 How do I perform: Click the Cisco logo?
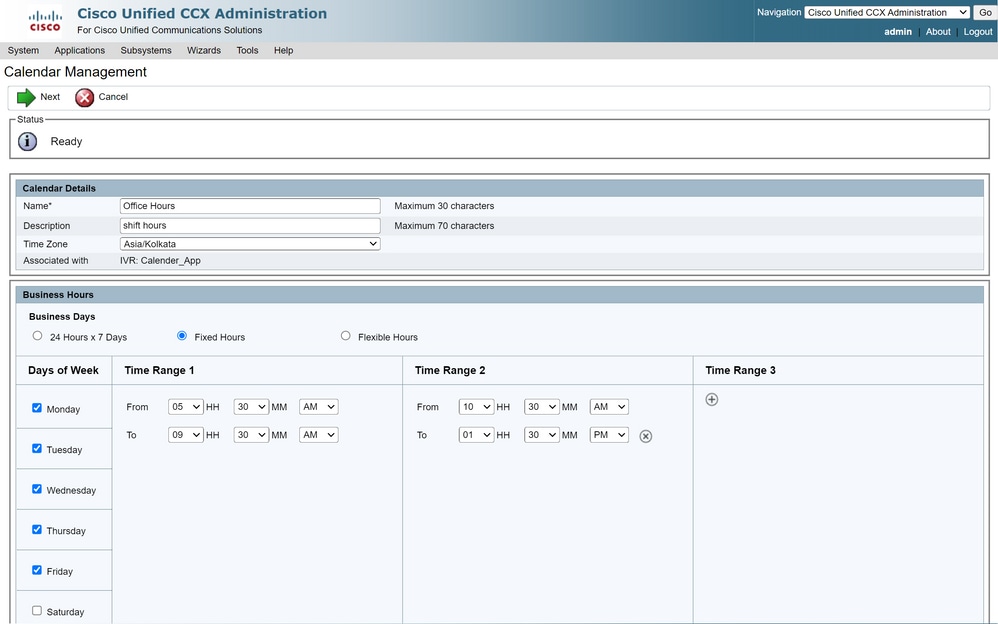point(45,21)
